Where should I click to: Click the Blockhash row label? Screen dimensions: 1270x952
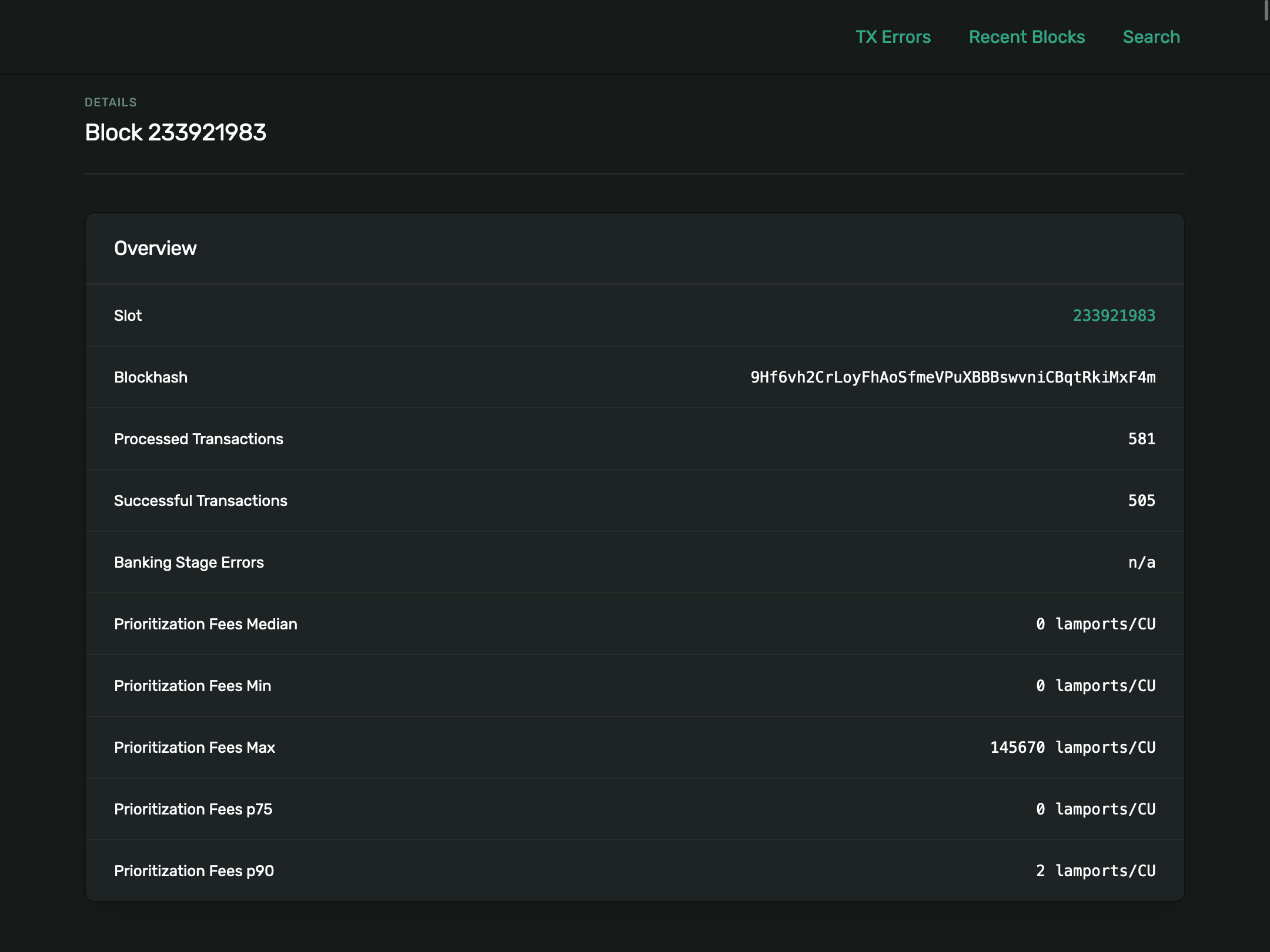151,377
